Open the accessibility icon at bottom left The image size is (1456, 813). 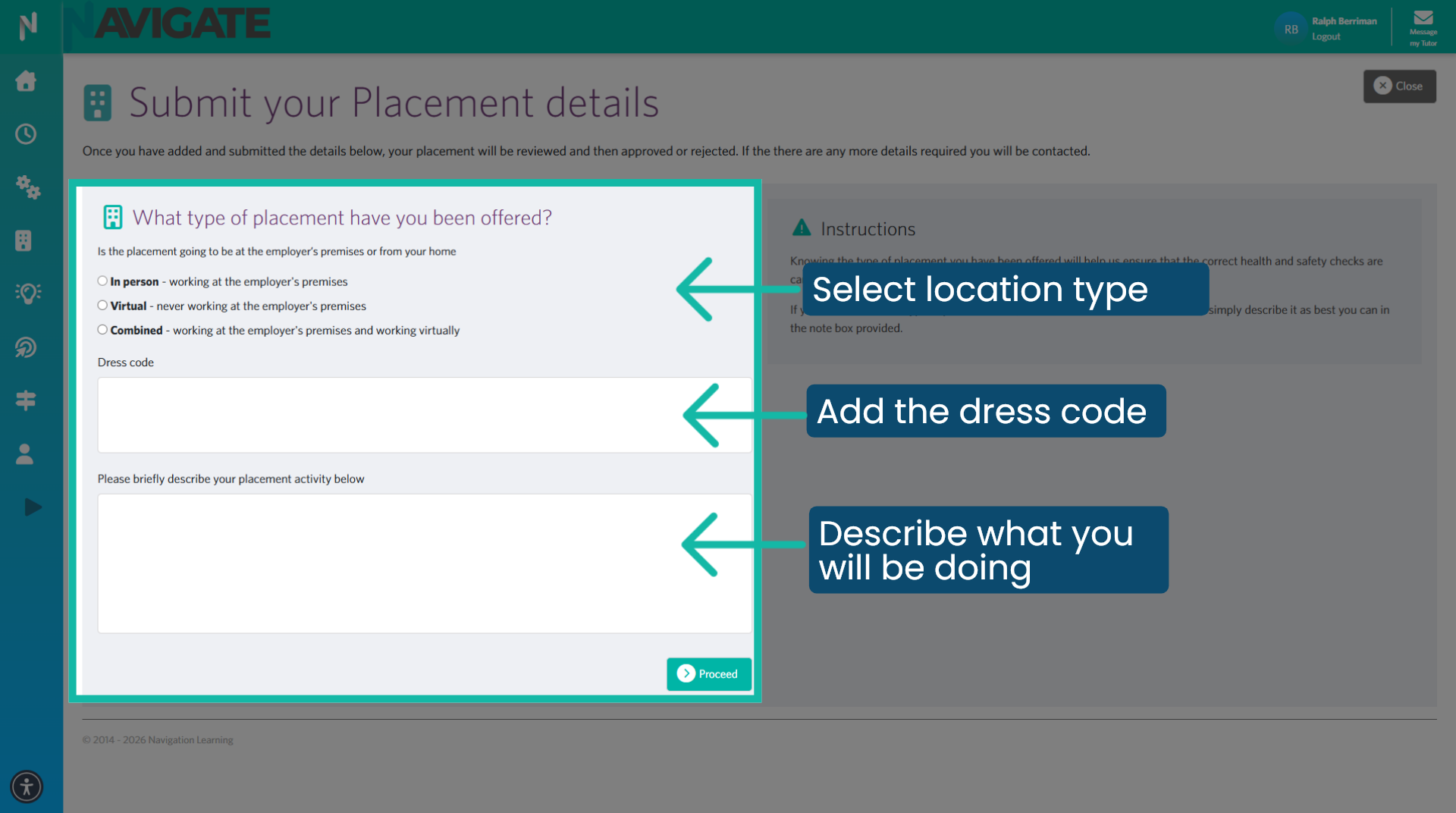point(27,787)
